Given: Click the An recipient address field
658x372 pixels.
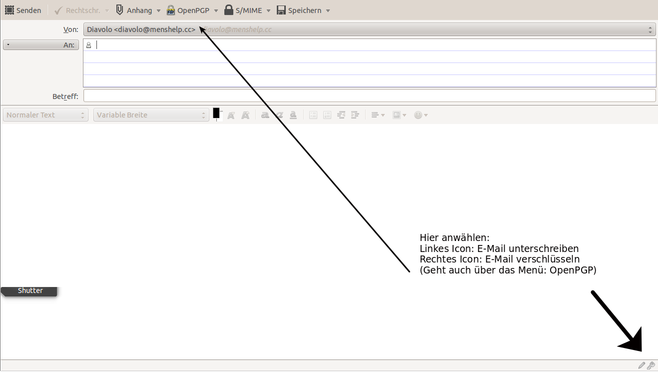Looking at the screenshot, I should coord(370,45).
